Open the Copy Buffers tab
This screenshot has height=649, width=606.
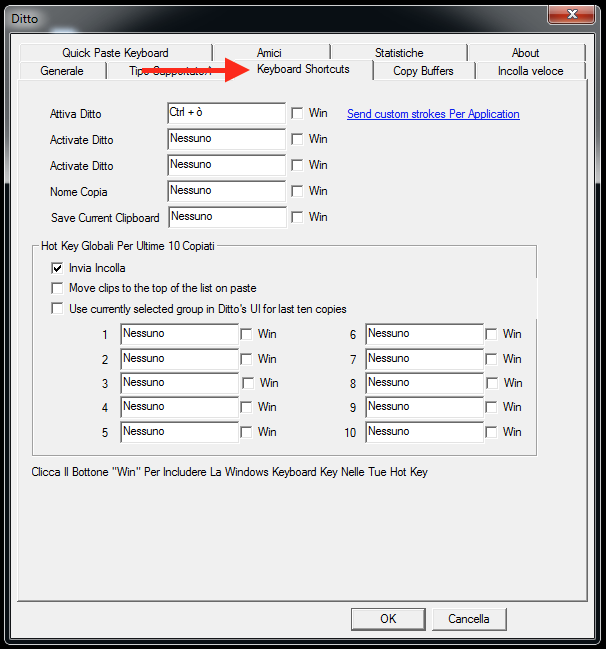(423, 71)
